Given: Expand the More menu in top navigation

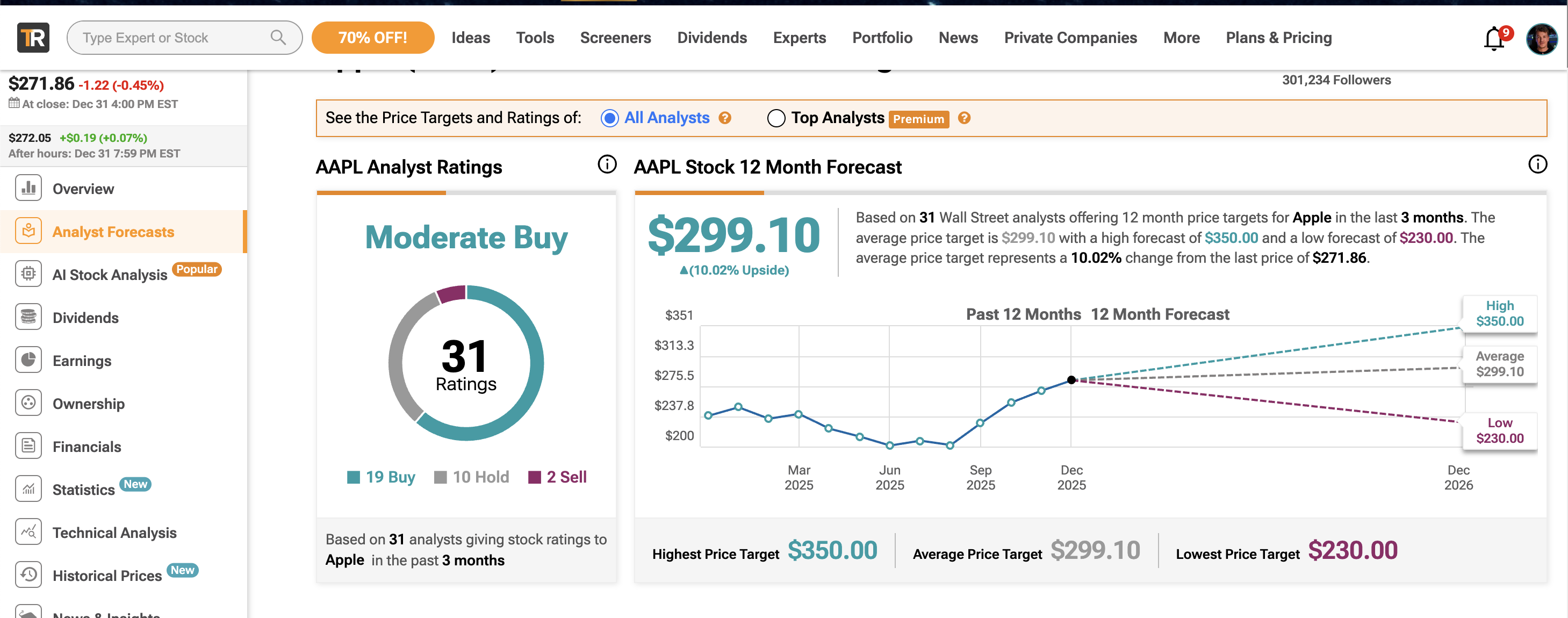Looking at the screenshot, I should pyautogui.click(x=1181, y=38).
